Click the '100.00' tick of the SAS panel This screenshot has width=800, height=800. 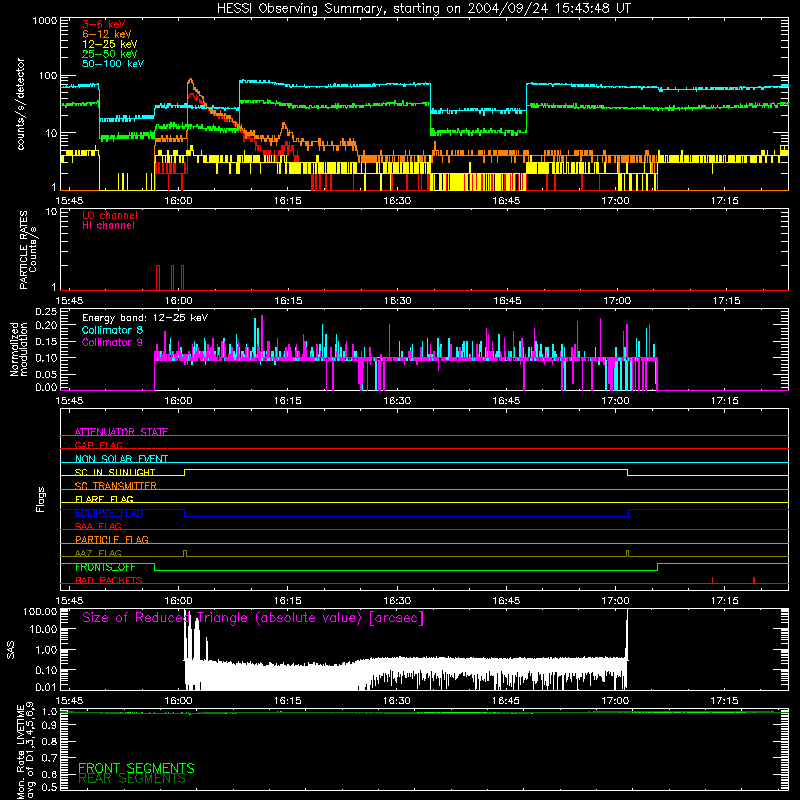tap(40, 612)
